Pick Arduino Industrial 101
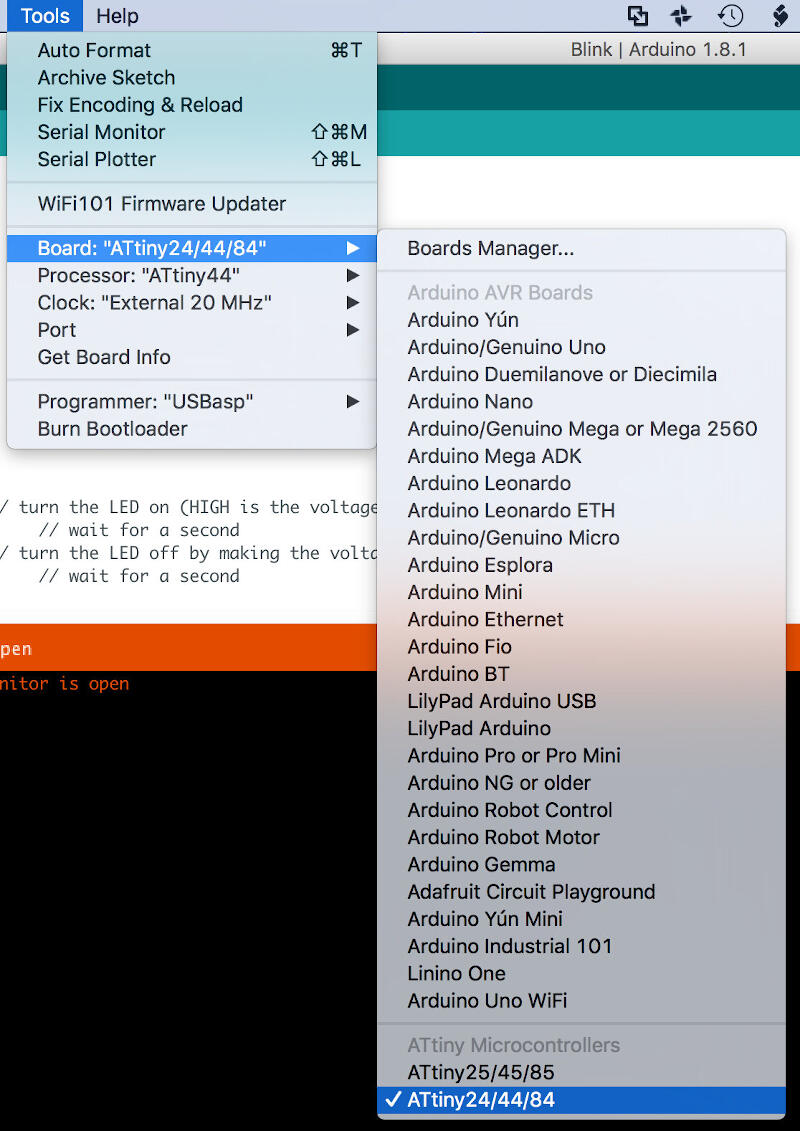 [x=581, y=946]
